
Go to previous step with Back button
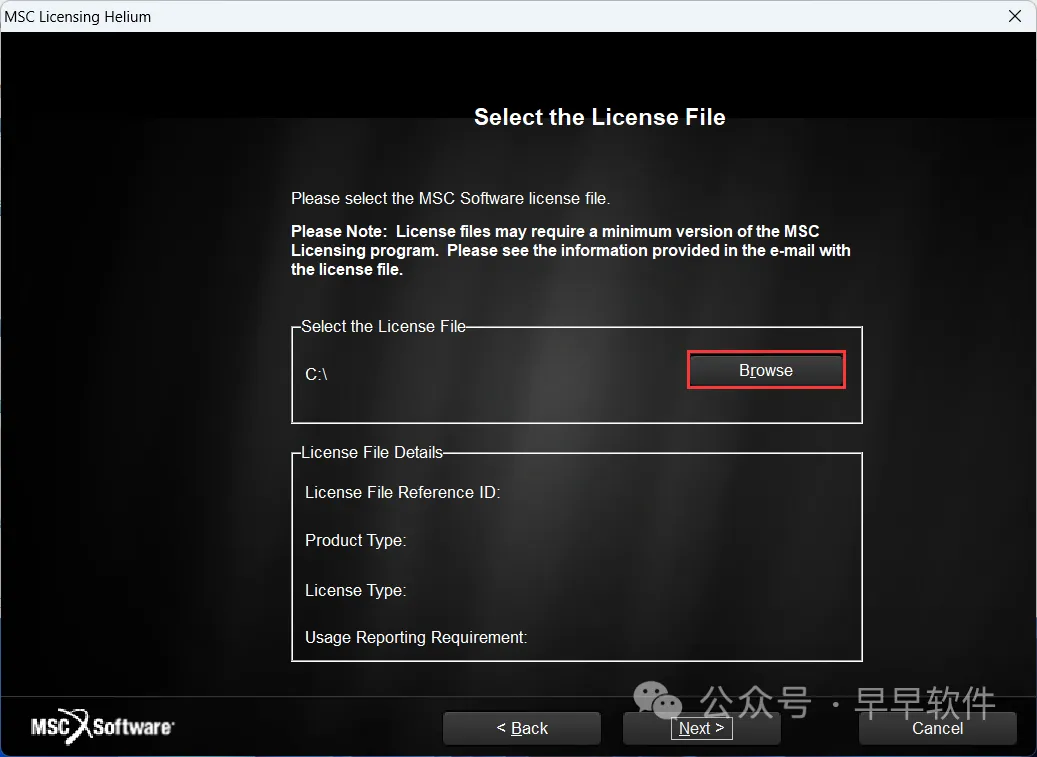pos(522,728)
